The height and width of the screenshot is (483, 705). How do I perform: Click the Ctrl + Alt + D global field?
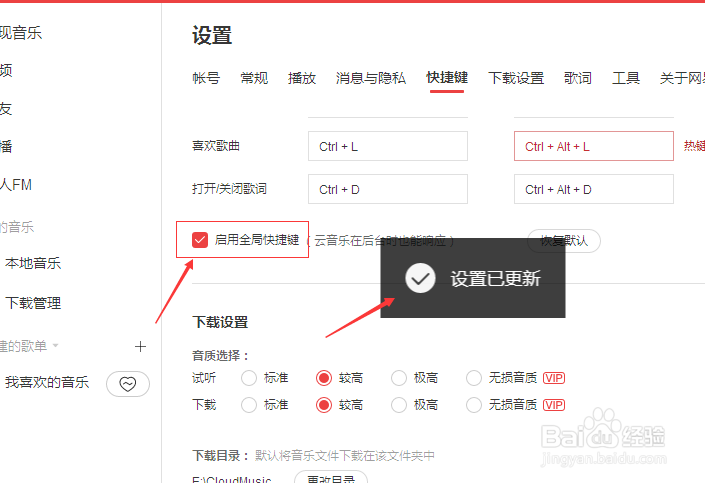(593, 189)
